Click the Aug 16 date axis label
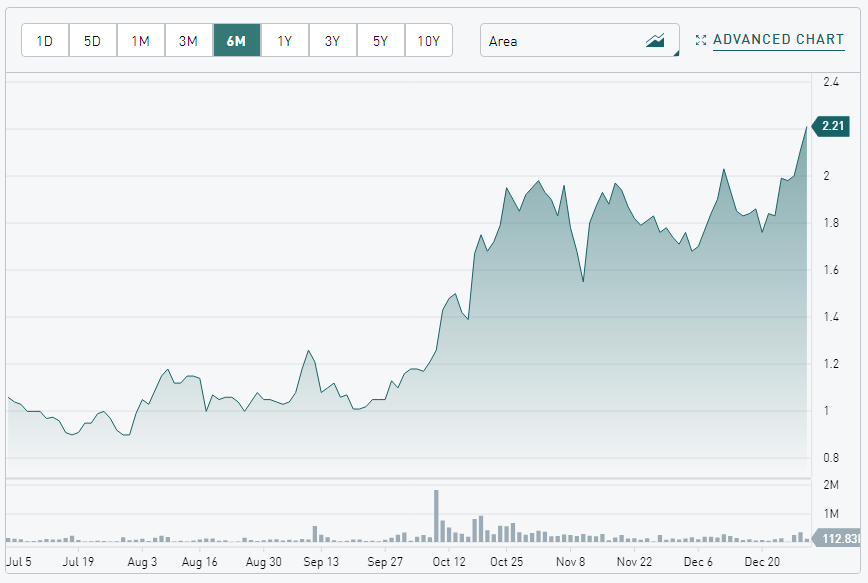868x583 pixels. tap(200, 561)
